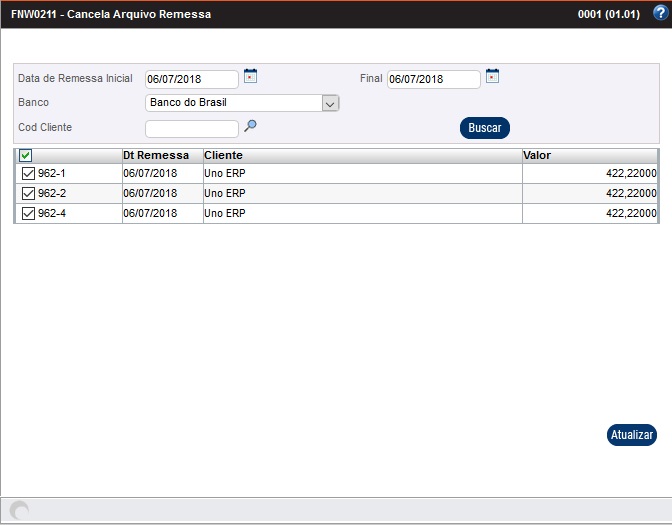Image resolution: width=672 pixels, height=525 pixels.
Task: Uncheck the 962-2 row checkbox
Action: pos(28,194)
